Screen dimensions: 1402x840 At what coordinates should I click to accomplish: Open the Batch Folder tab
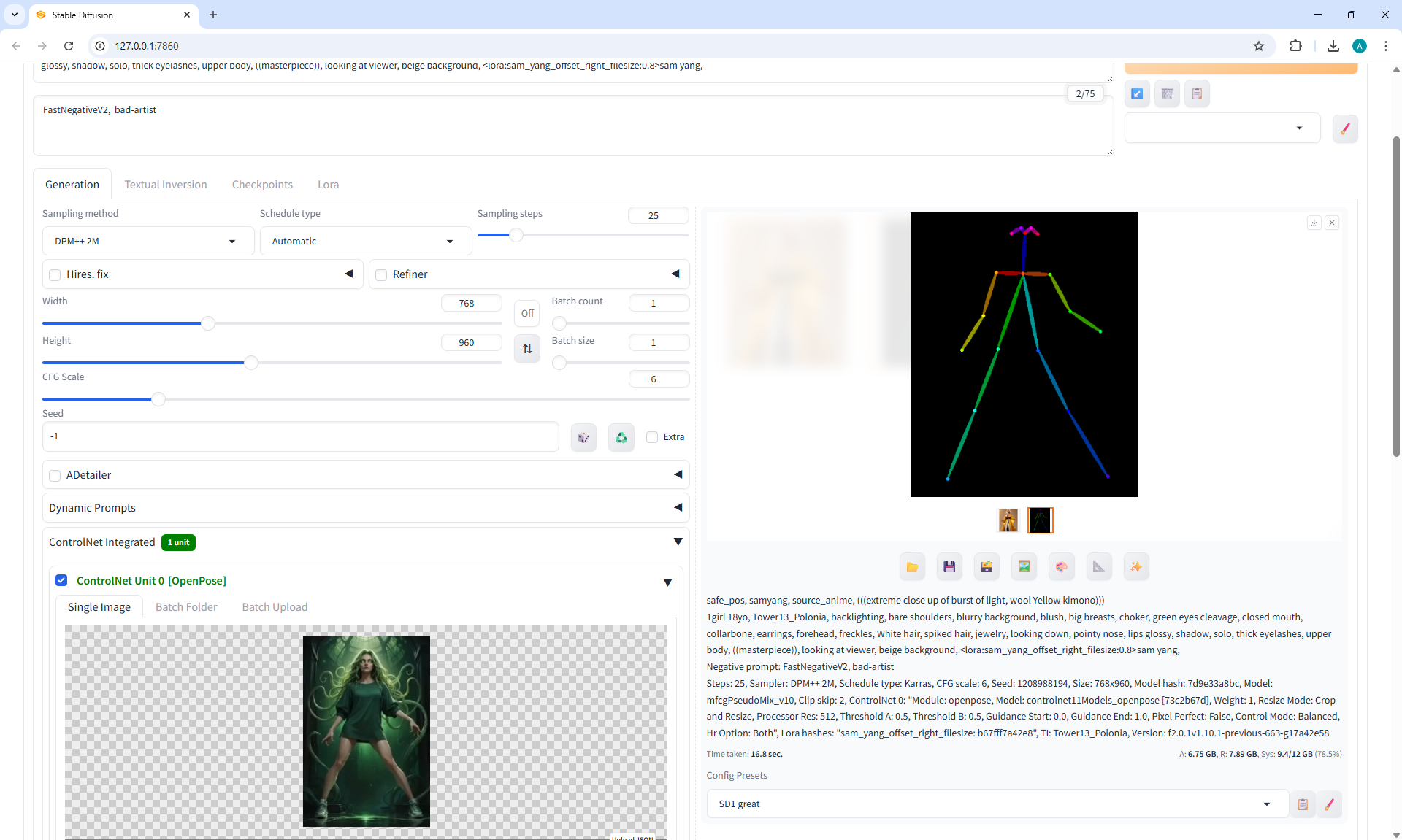point(186,607)
